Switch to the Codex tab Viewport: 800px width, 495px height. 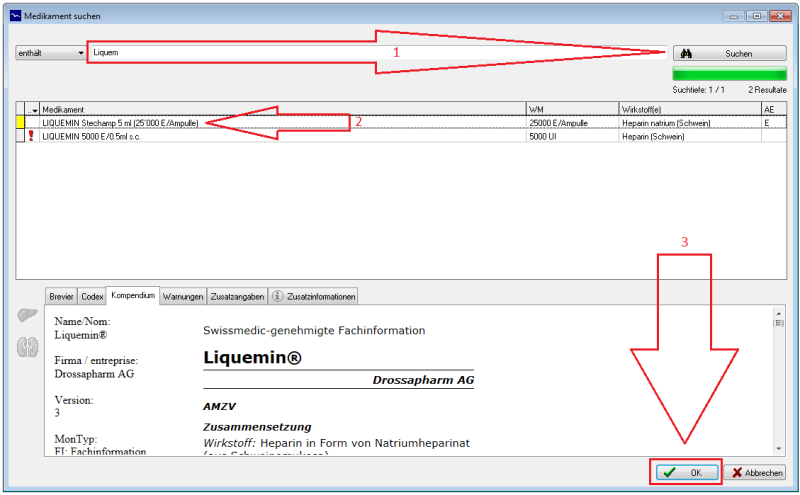coord(92,296)
